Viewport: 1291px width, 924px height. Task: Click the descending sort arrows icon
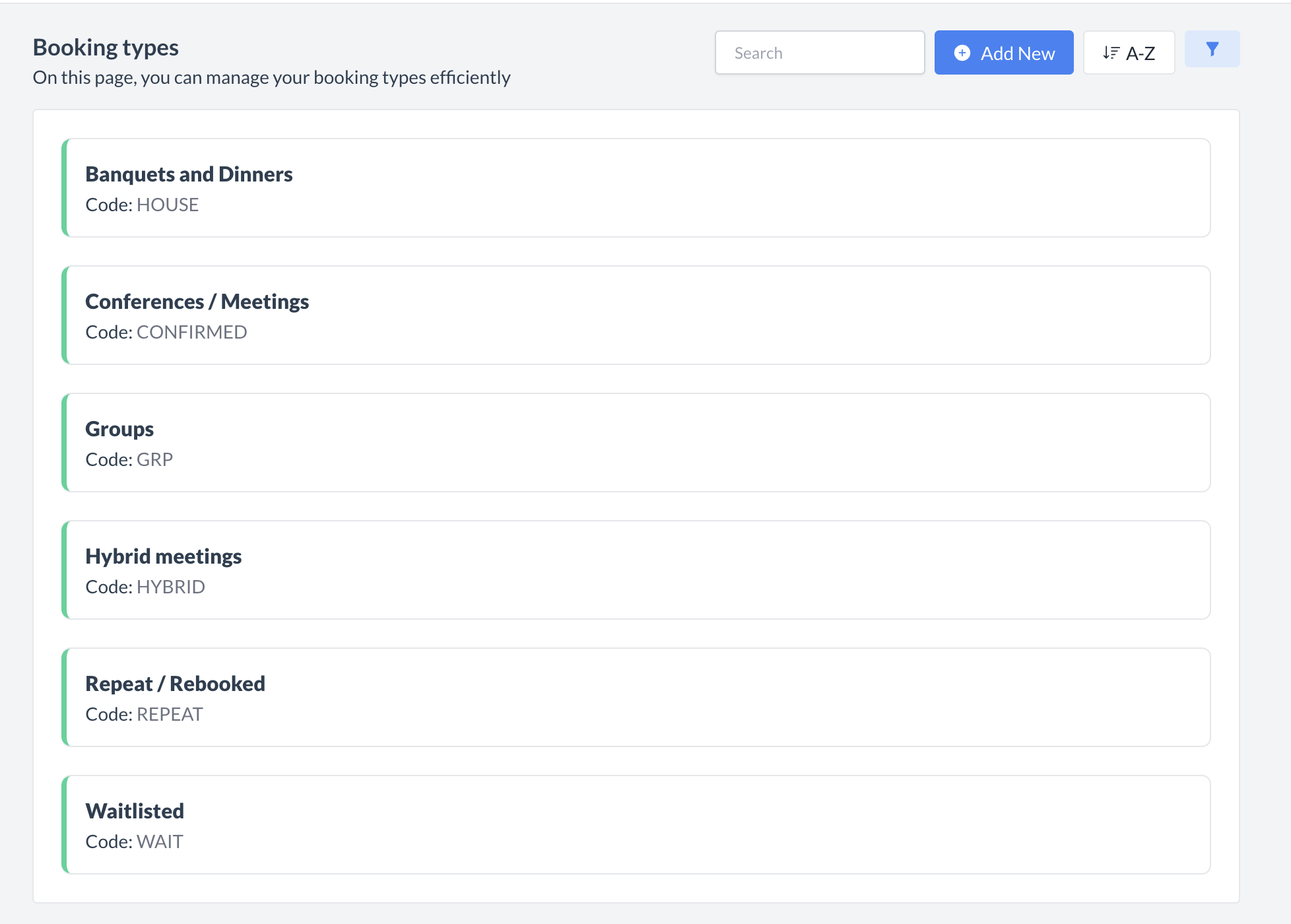coord(1111,52)
